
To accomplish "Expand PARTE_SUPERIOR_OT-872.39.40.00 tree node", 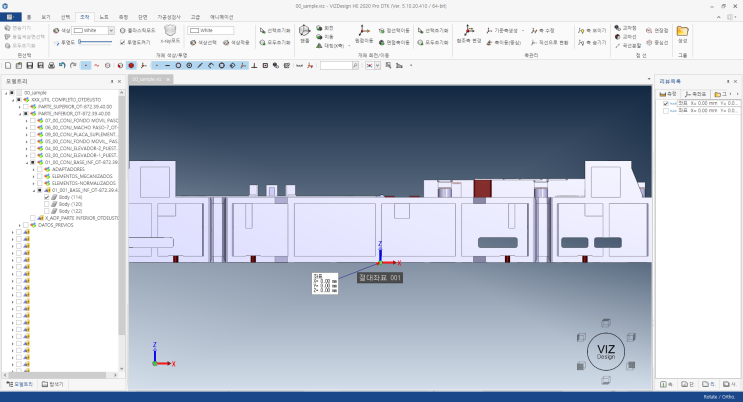I will pos(19,107).
